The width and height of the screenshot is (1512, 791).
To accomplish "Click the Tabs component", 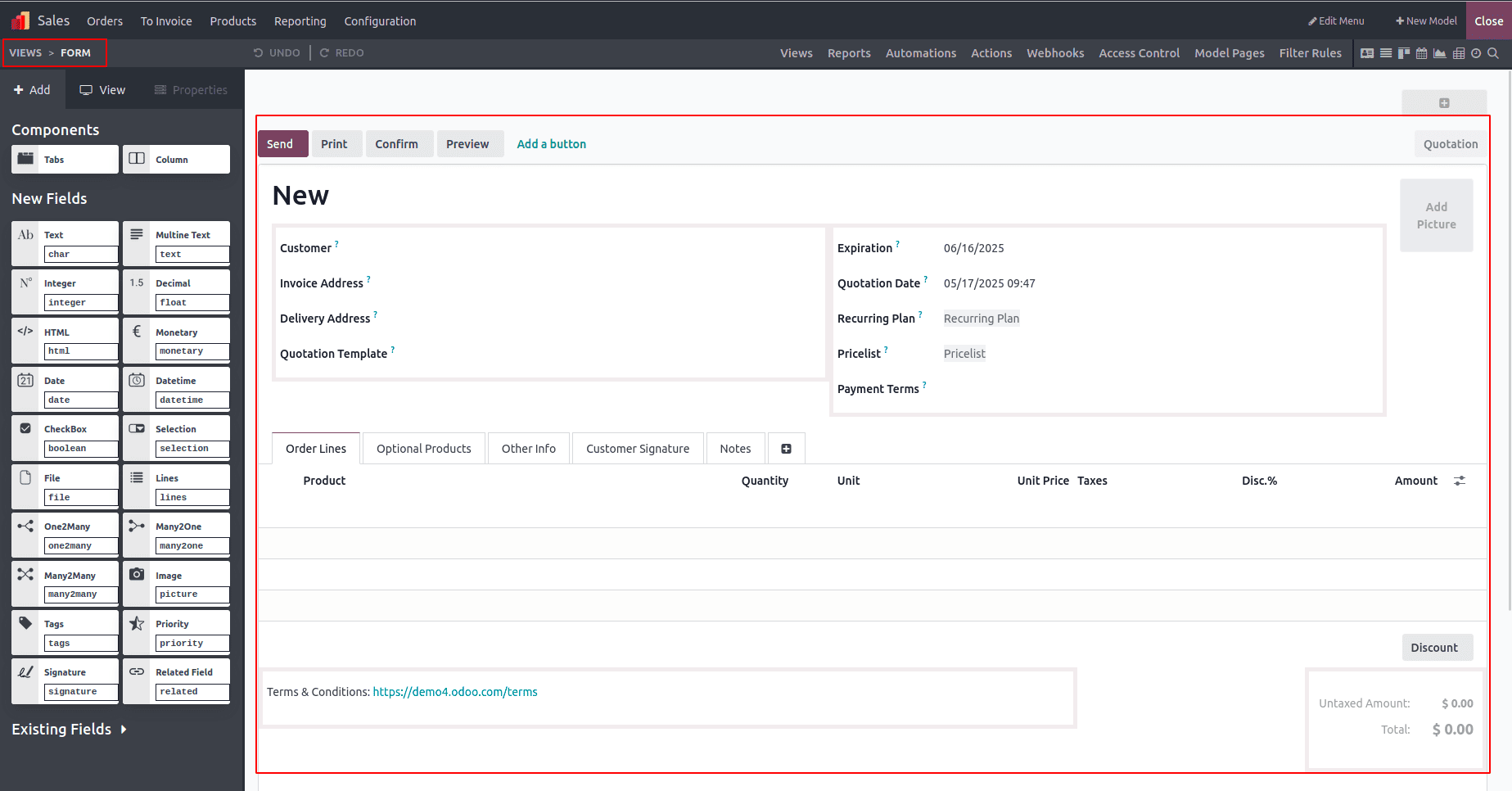I will (65, 160).
